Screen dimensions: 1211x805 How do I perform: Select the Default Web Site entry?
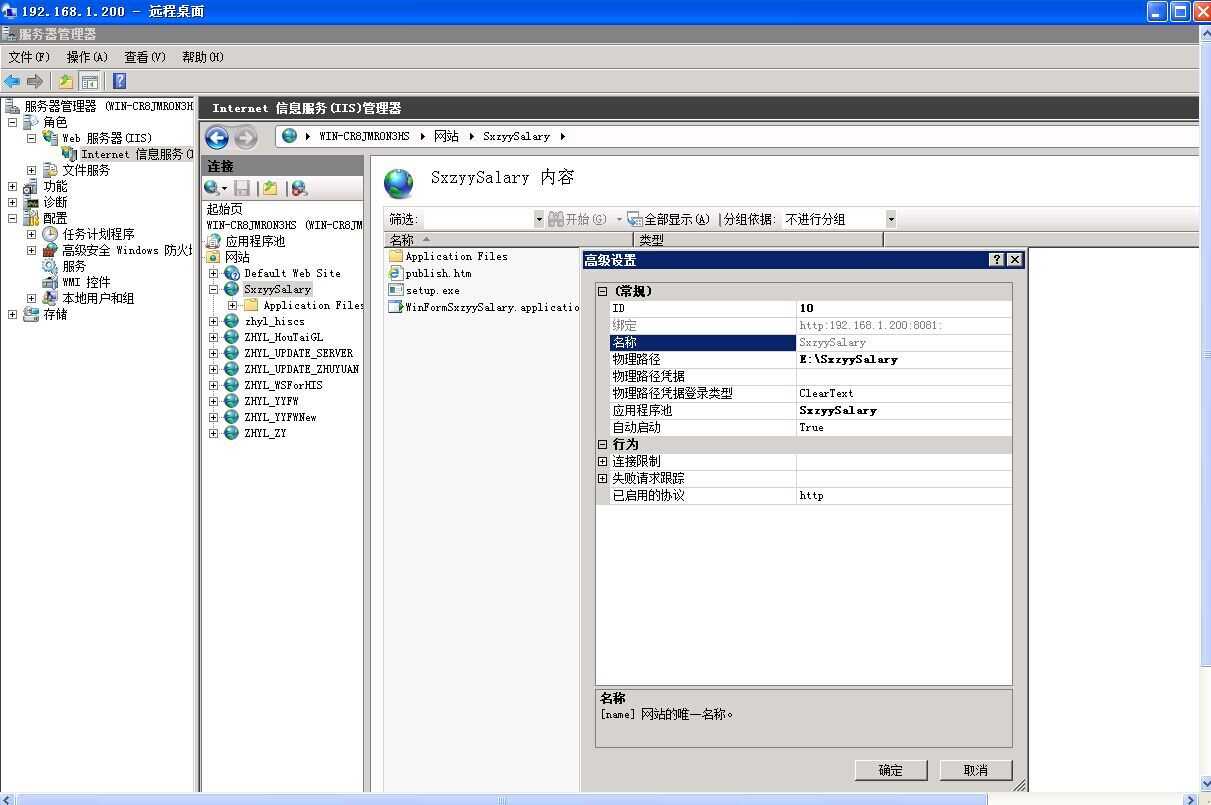pyautogui.click(x=292, y=273)
